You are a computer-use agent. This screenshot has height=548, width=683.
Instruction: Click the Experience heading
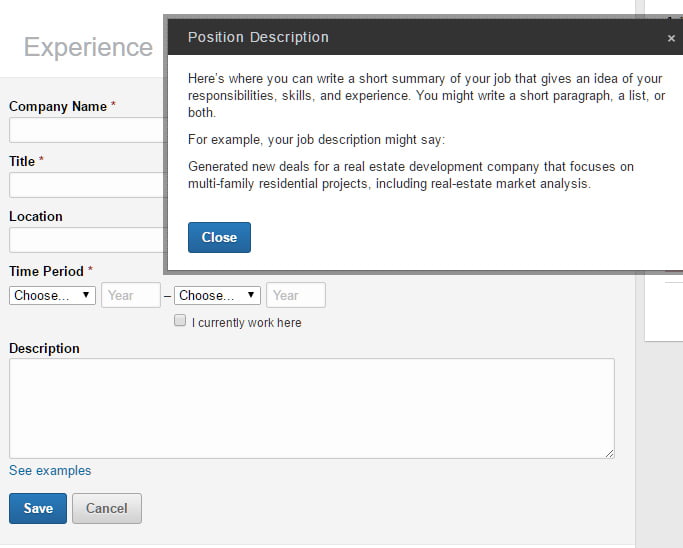click(88, 47)
